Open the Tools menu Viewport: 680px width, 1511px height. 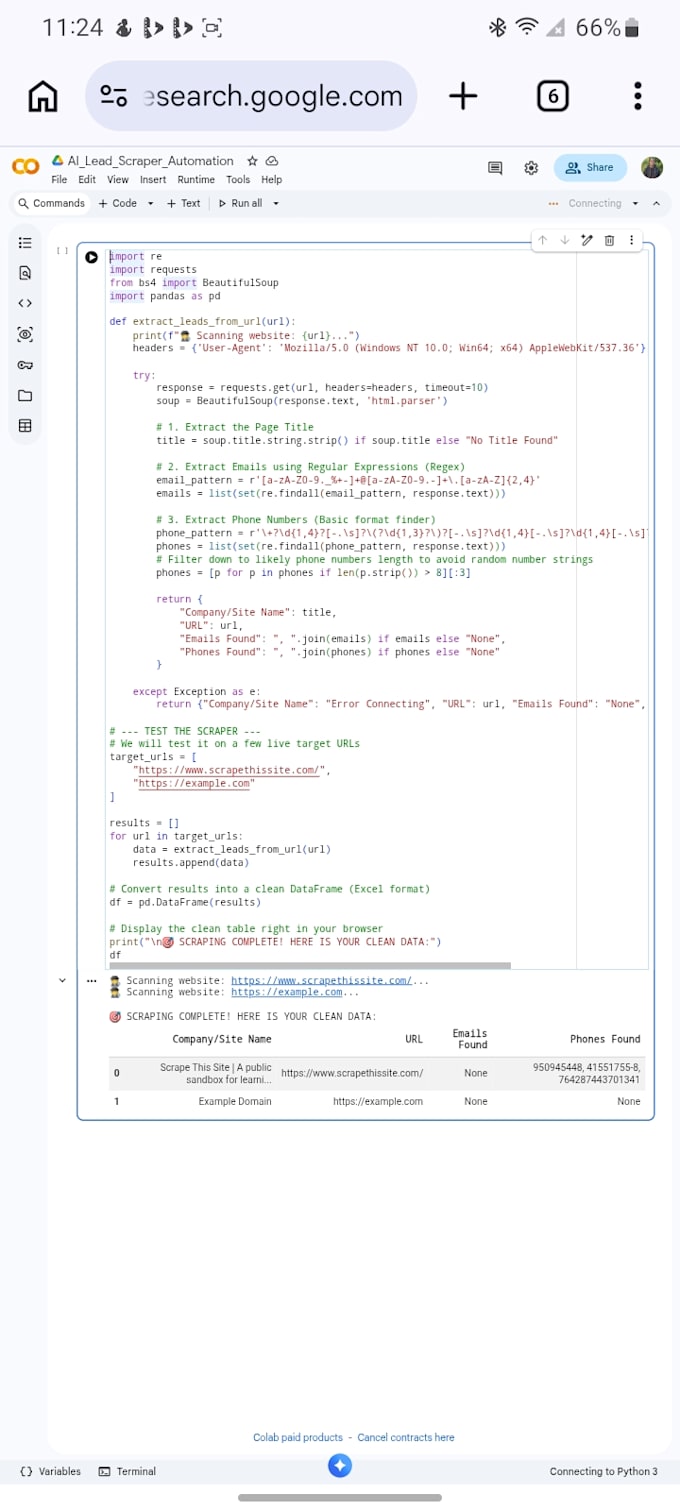pyautogui.click(x=238, y=180)
